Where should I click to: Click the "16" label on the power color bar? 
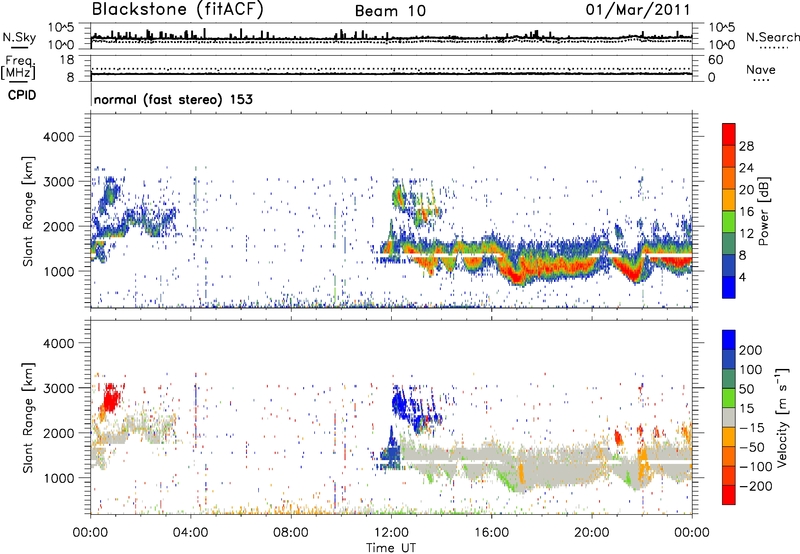[746, 212]
